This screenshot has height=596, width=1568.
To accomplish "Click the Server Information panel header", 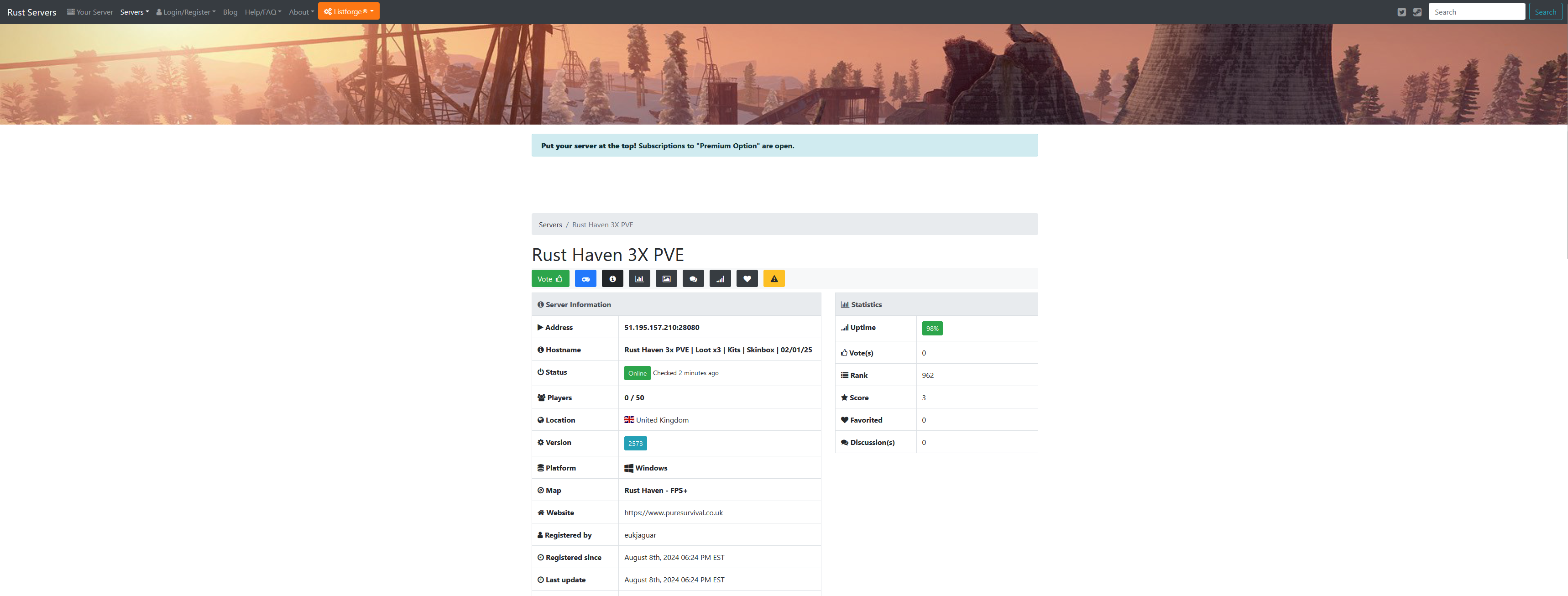I will click(676, 304).
